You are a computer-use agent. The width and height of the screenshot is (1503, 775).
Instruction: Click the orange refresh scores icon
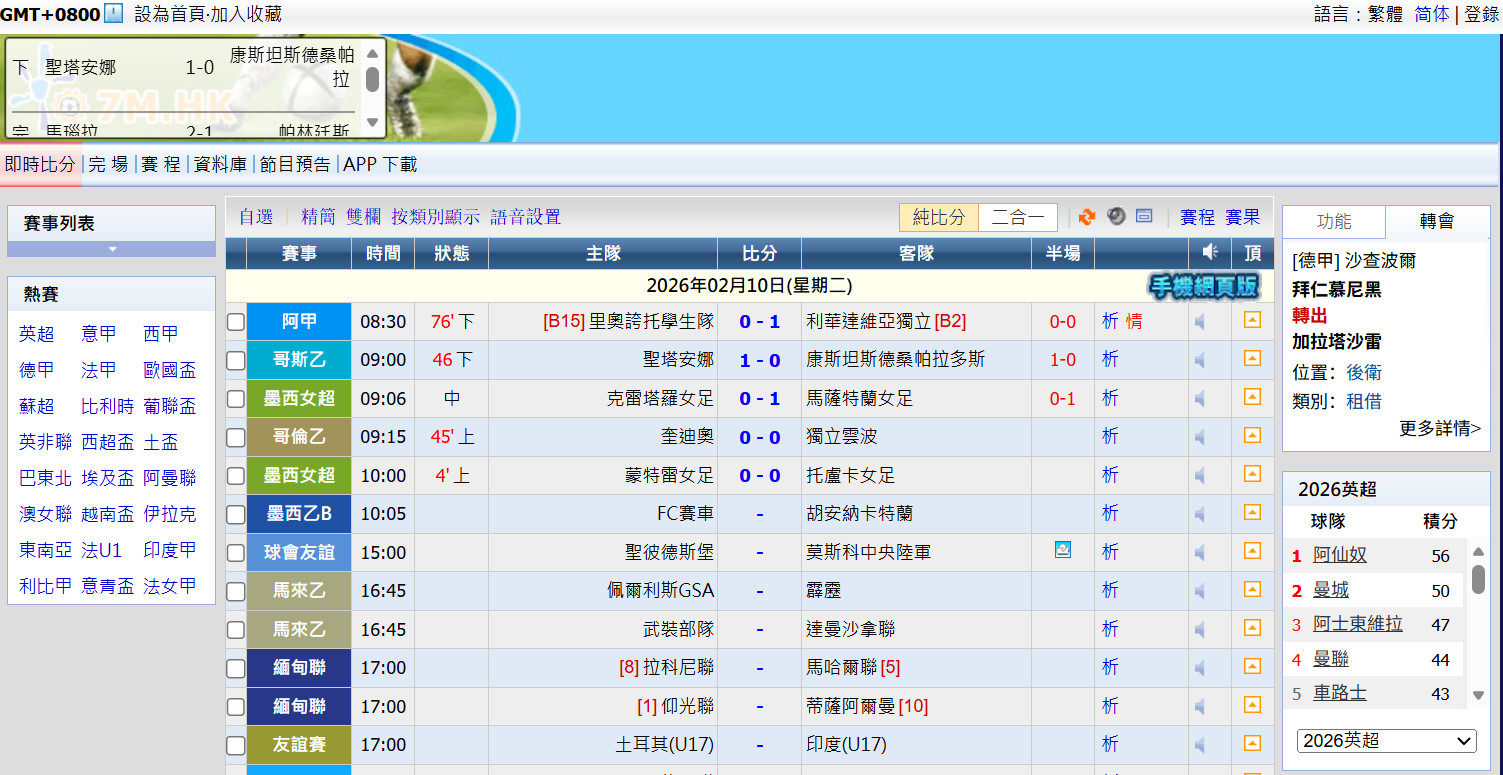(x=1087, y=217)
